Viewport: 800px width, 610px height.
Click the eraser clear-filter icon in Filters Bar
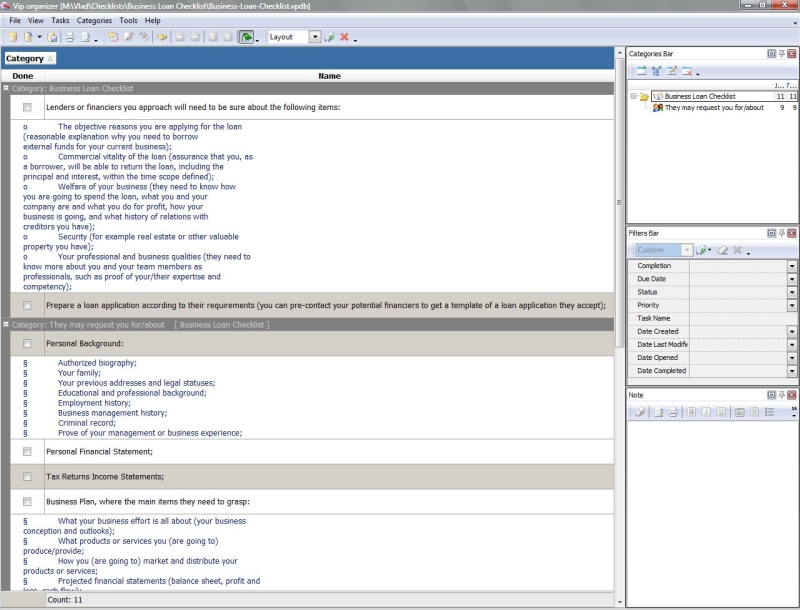(721, 250)
